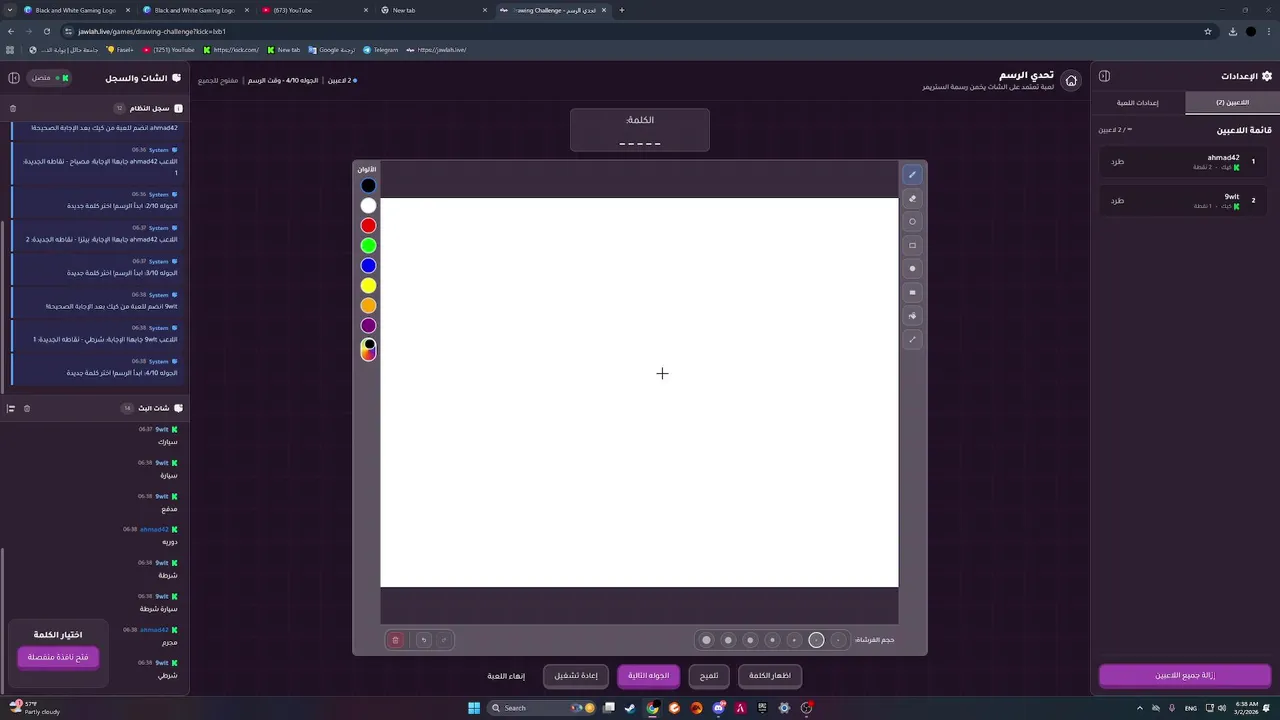Choose the highlighted second-smallest brush size

coord(816,640)
